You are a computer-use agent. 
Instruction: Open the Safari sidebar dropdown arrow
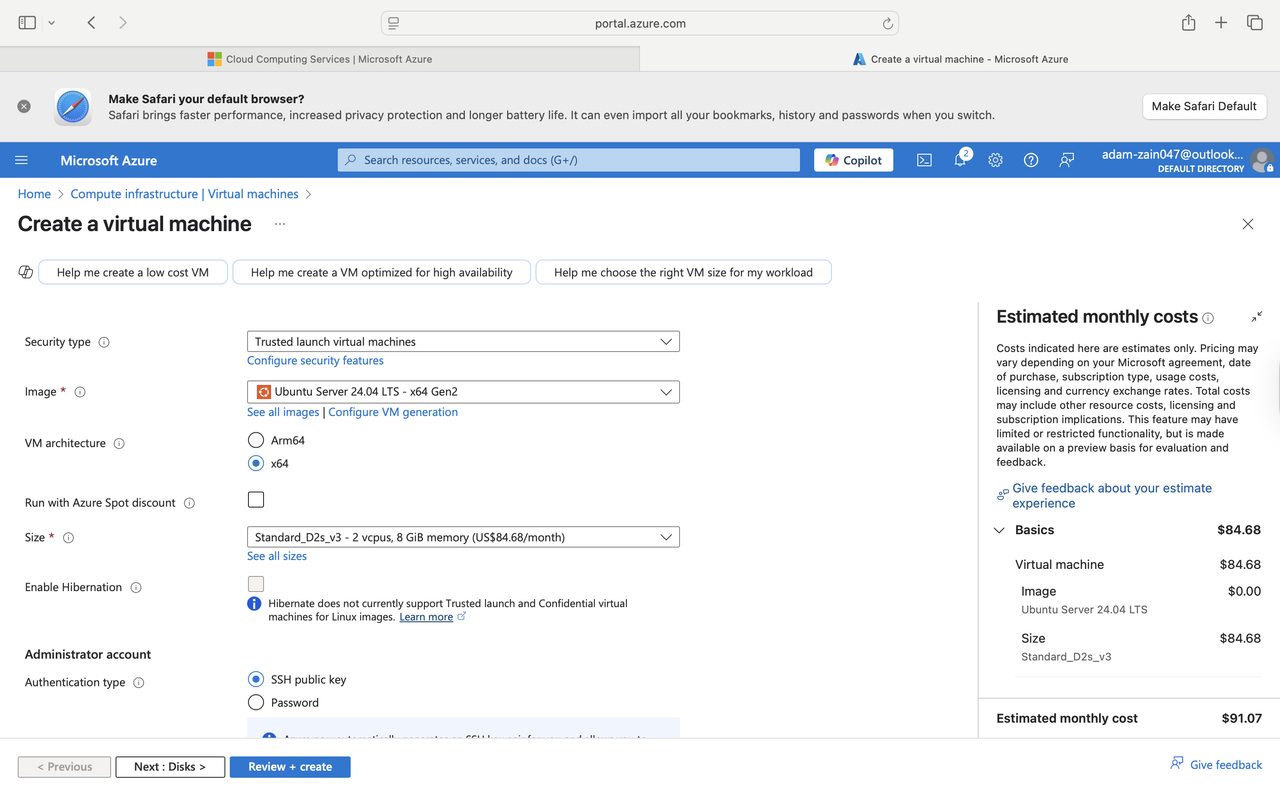(52, 22)
